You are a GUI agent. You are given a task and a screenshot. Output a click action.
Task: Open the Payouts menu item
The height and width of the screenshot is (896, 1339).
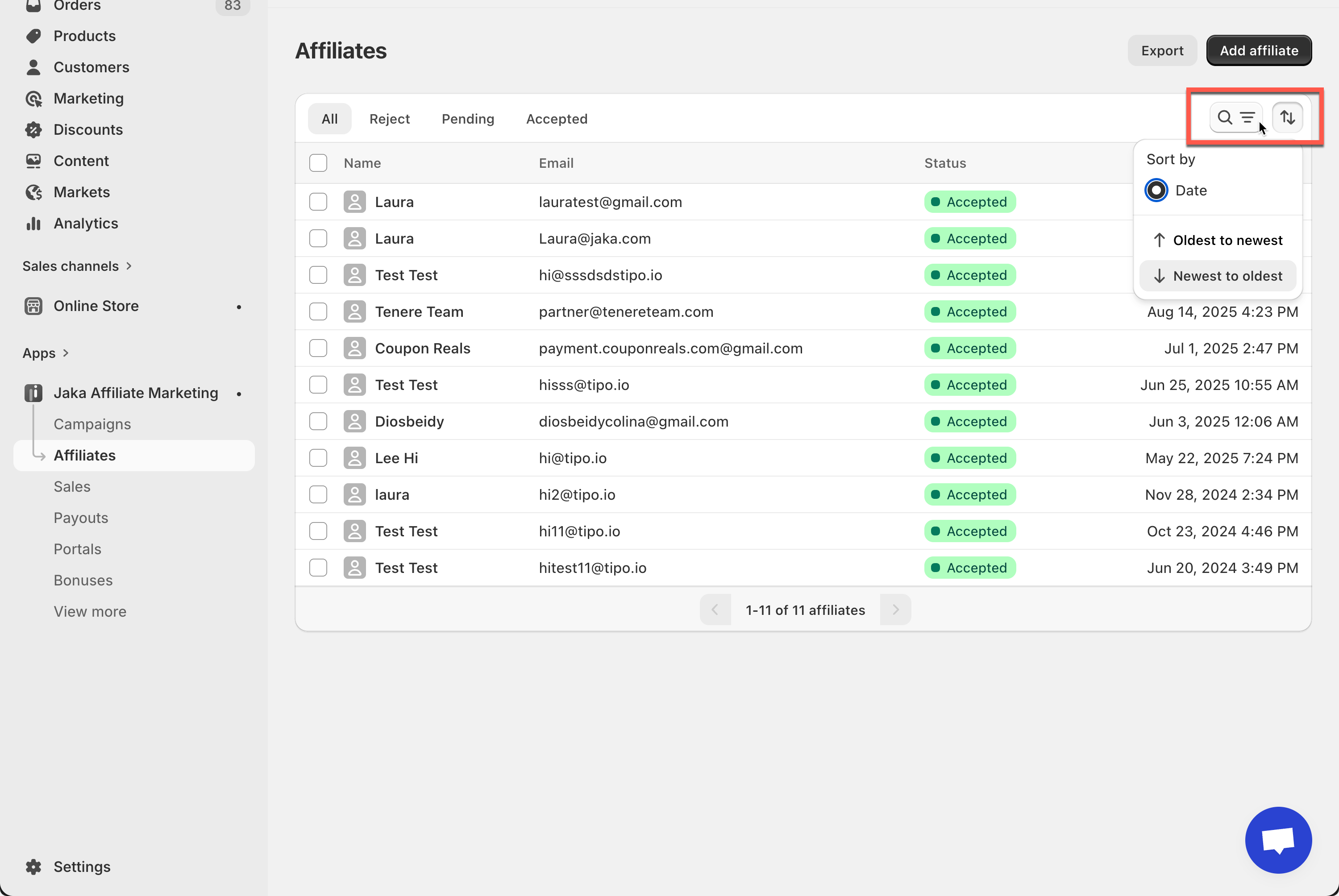click(x=81, y=518)
